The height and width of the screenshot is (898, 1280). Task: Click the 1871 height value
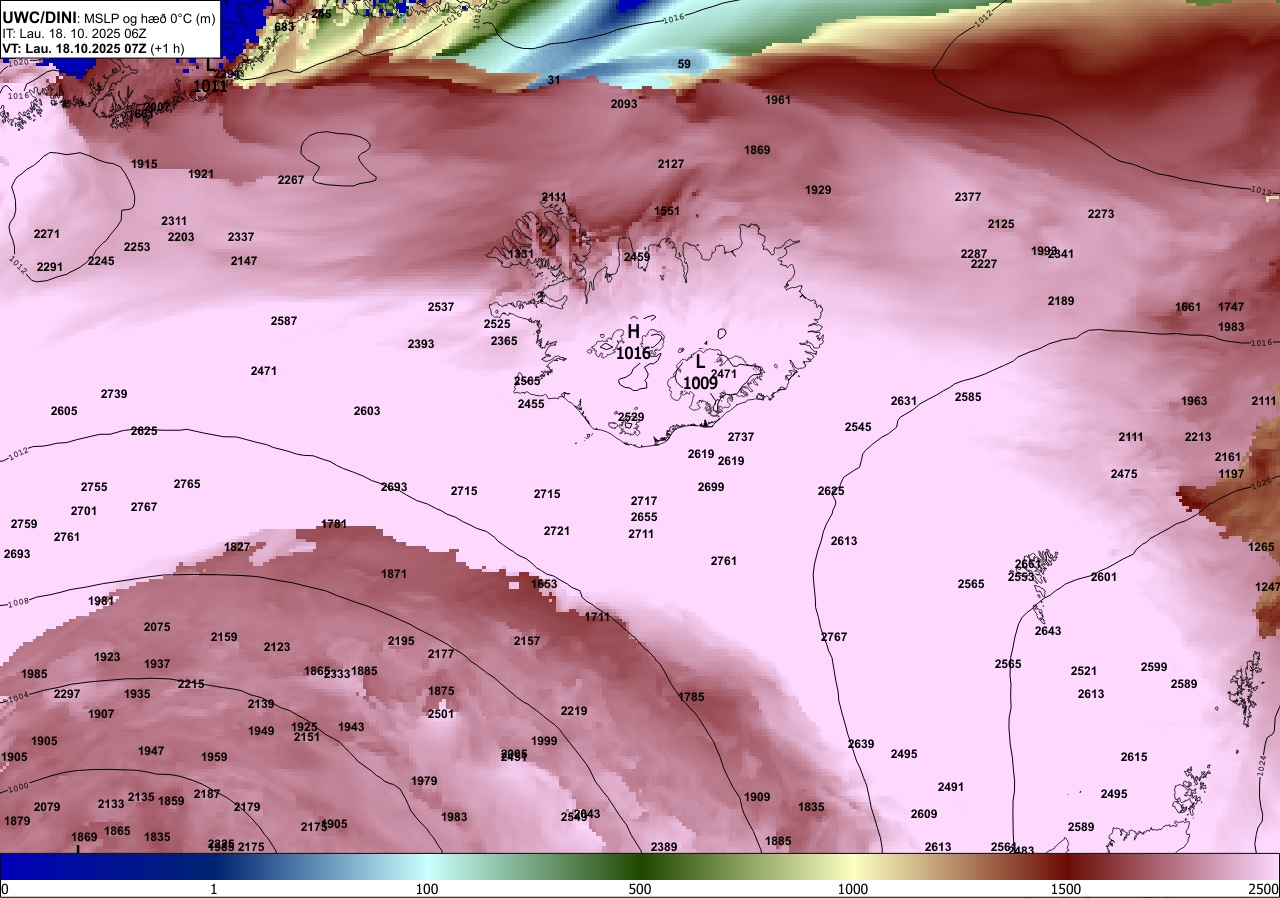point(394,574)
